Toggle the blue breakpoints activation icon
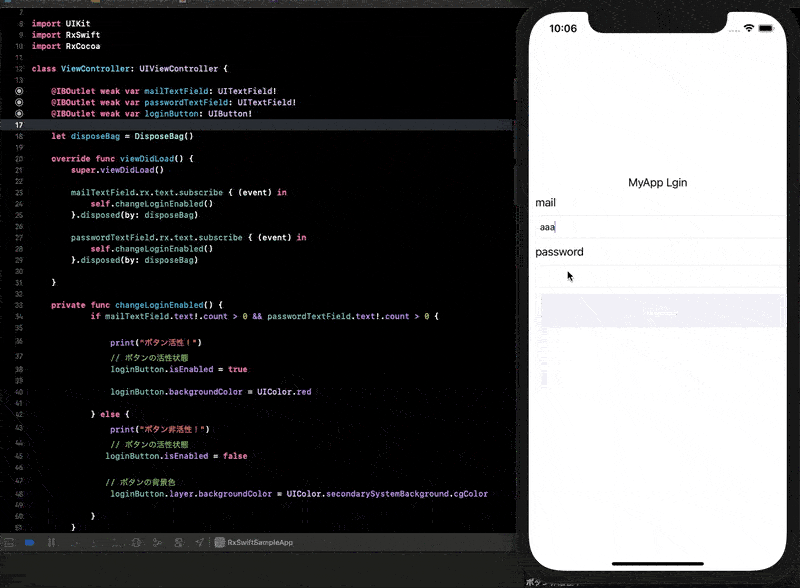The width and height of the screenshot is (800, 588). (x=30, y=543)
